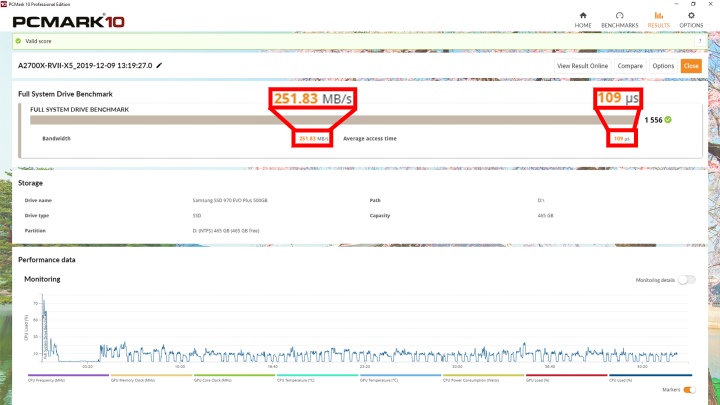720x405 pixels.
Task: Click the Full System Drive Benchmark heading
Action: 65,94
